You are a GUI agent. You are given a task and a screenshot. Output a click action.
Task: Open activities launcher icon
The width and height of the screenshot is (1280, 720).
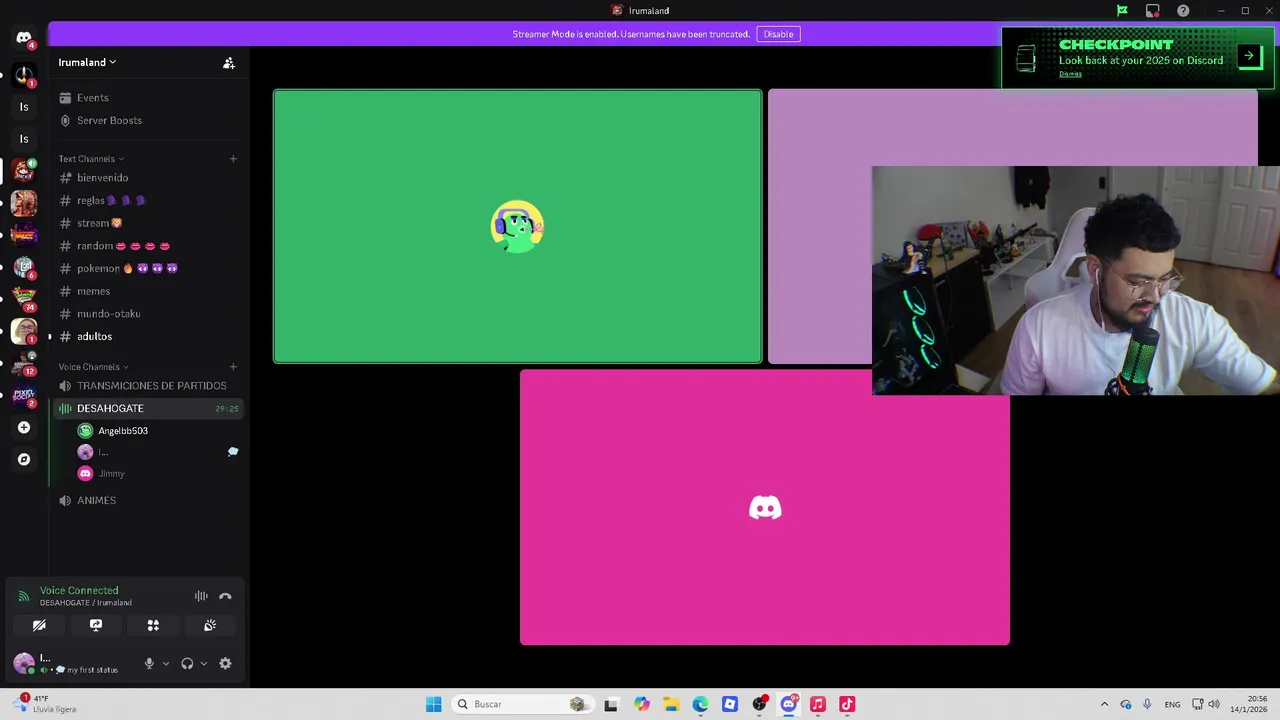point(153,625)
